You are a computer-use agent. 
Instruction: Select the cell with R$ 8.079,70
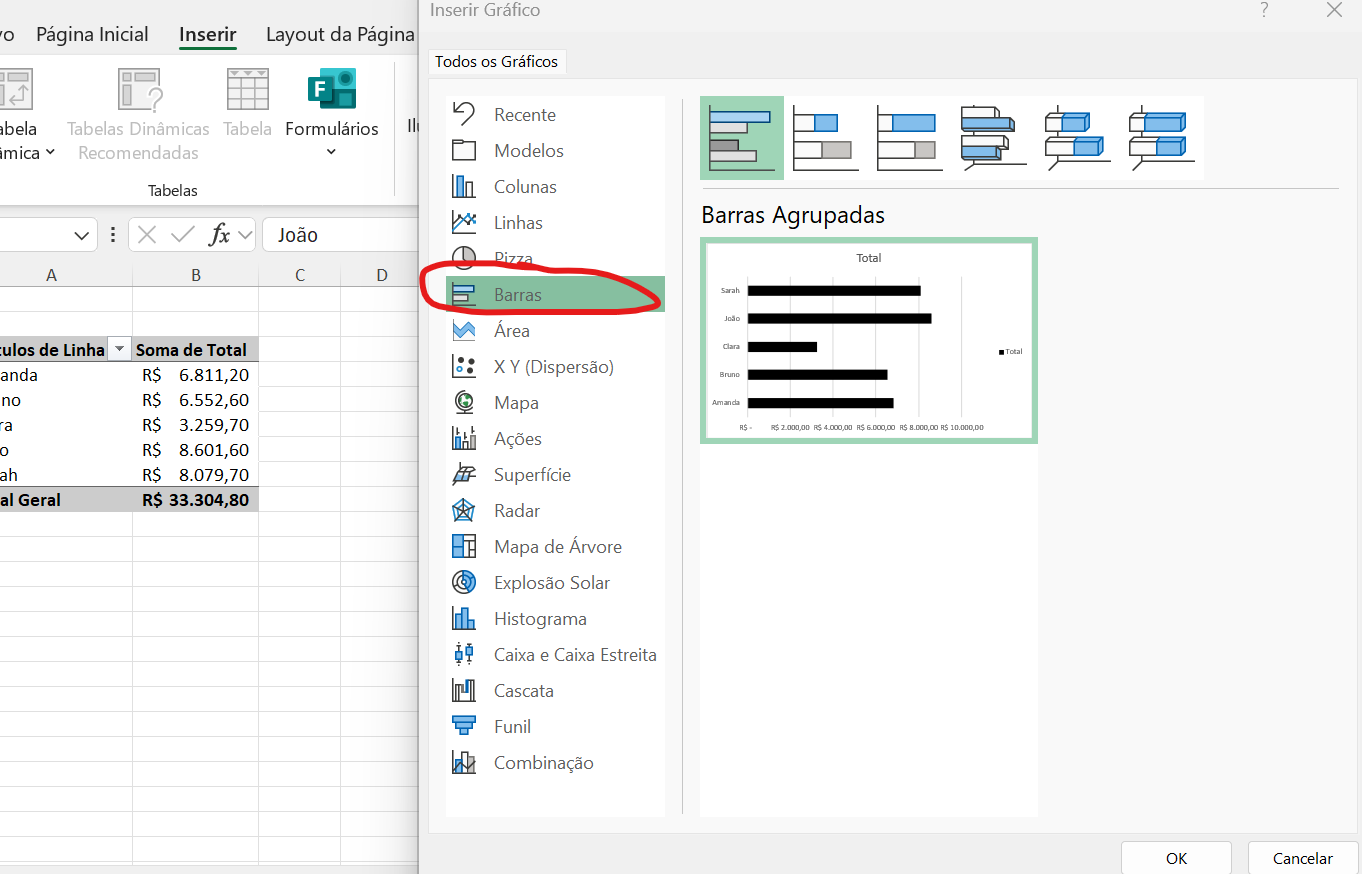(196, 475)
